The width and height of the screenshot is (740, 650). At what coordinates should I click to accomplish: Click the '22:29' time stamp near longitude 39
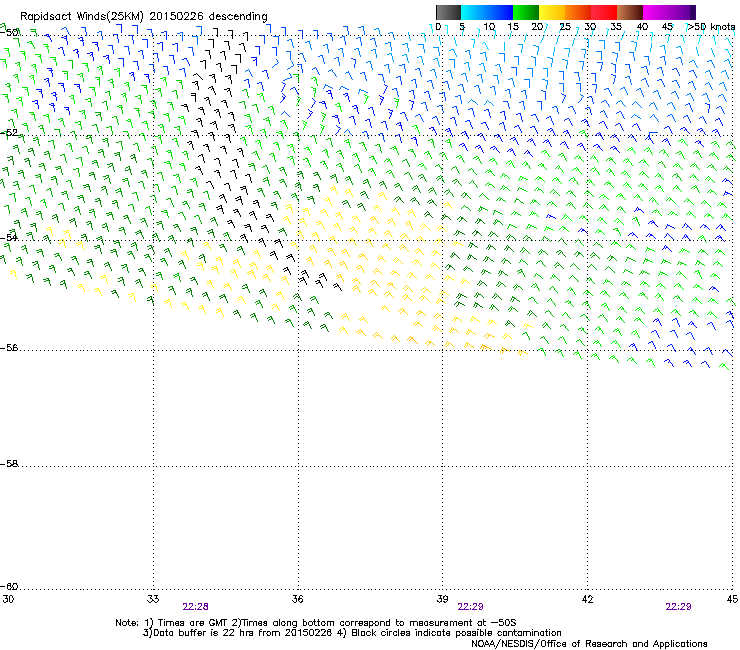click(471, 607)
